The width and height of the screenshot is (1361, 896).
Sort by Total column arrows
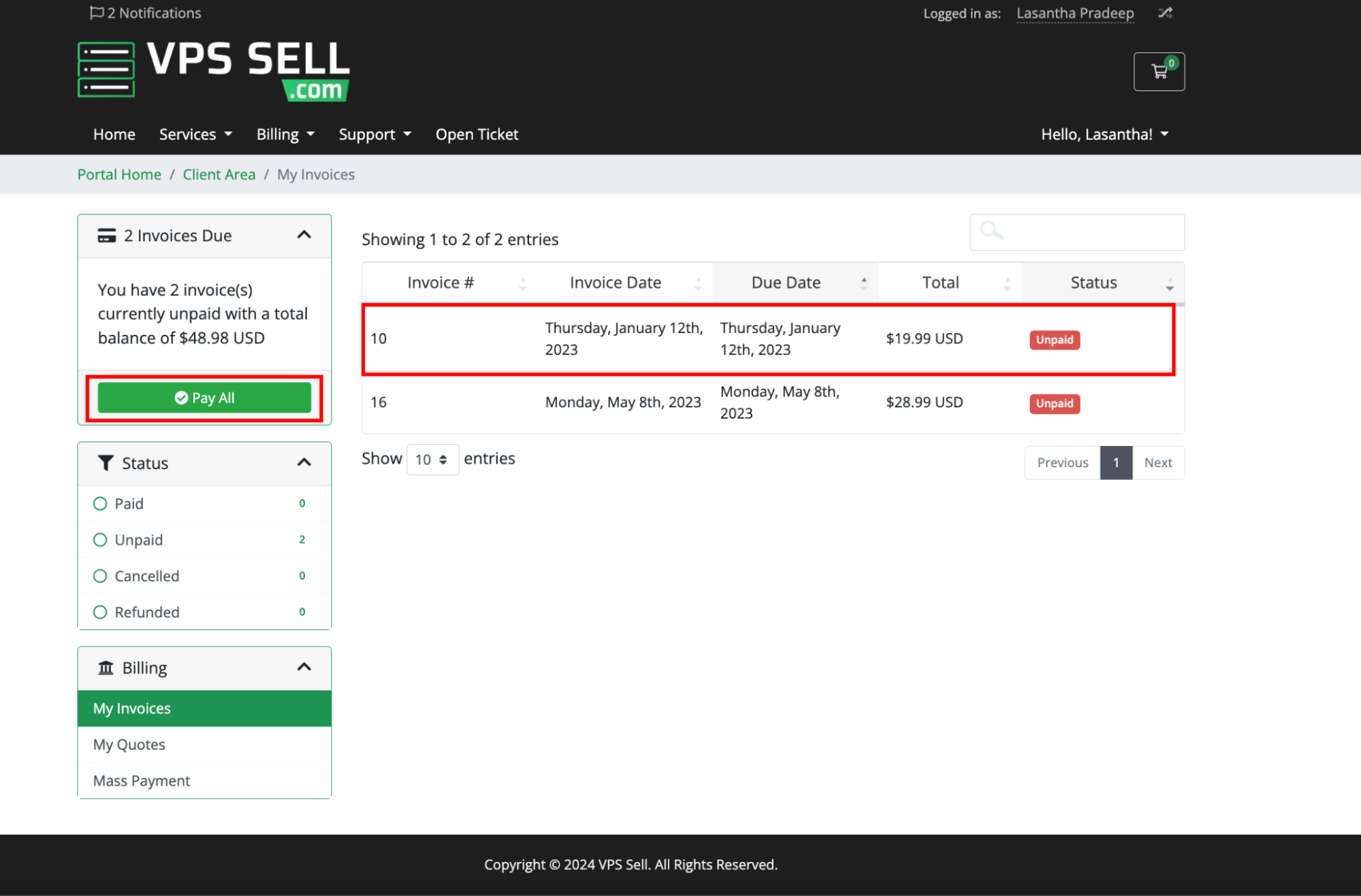click(x=1007, y=283)
